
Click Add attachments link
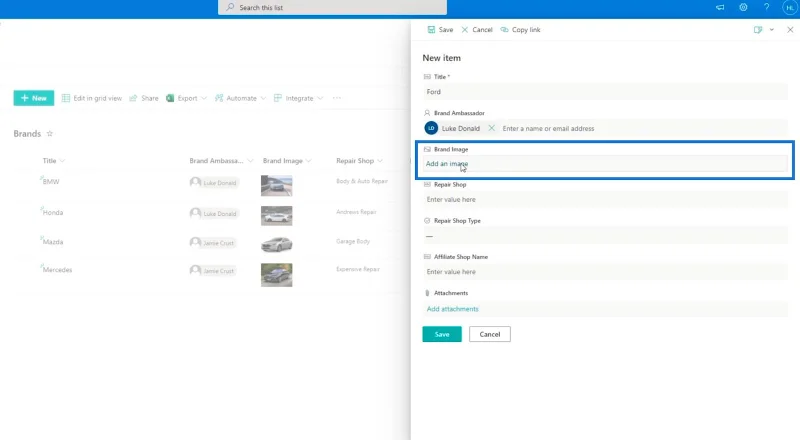click(453, 309)
